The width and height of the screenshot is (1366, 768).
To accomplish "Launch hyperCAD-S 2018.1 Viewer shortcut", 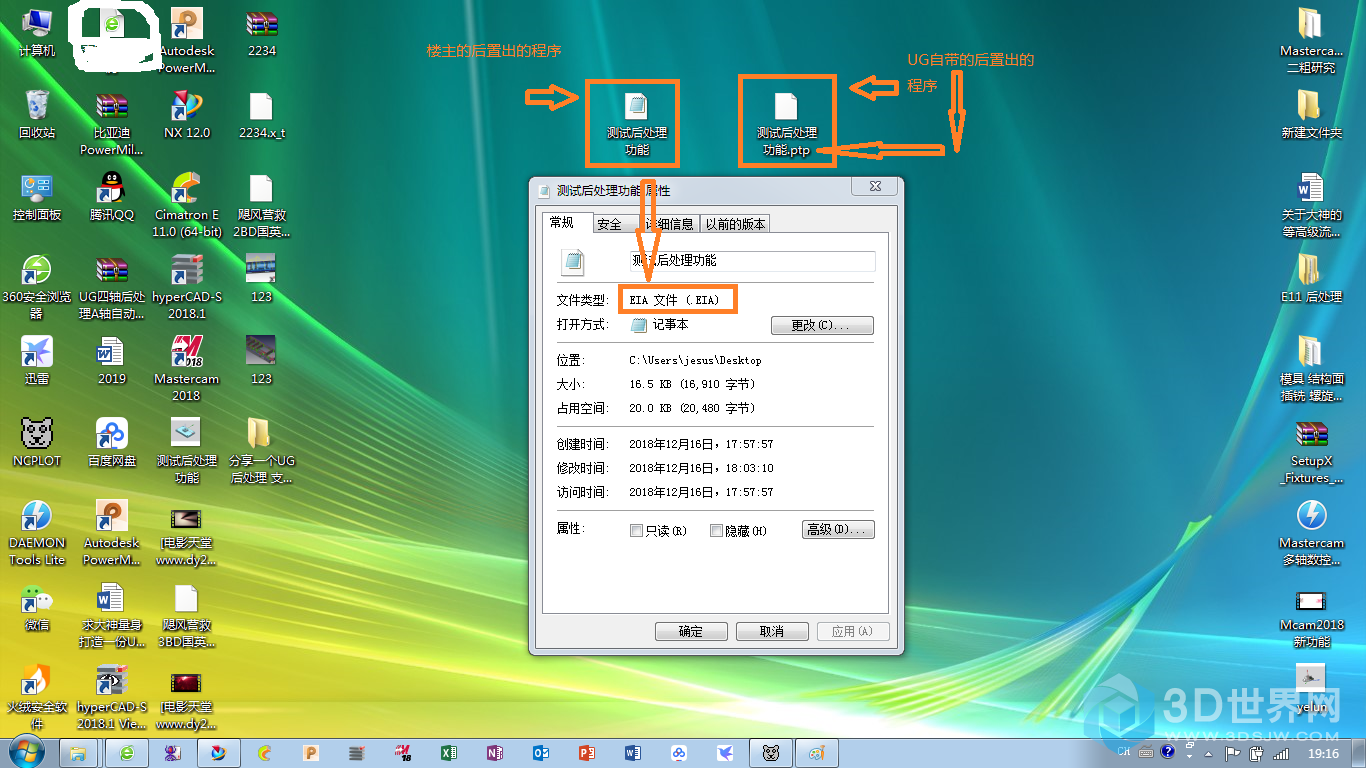I will 112,697.
